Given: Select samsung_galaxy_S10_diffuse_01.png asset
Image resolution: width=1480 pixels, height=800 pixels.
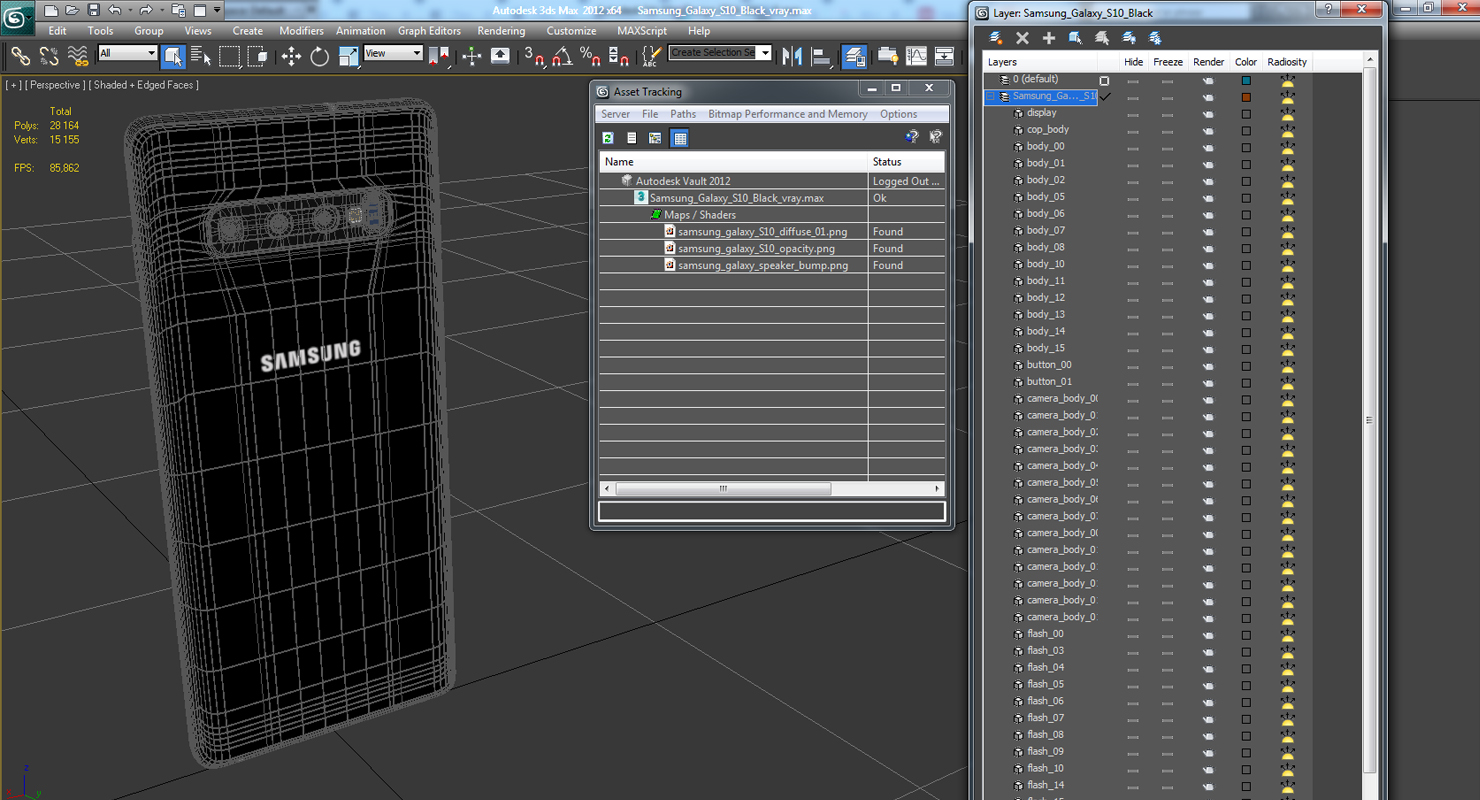Looking at the screenshot, I should pyautogui.click(x=762, y=232).
